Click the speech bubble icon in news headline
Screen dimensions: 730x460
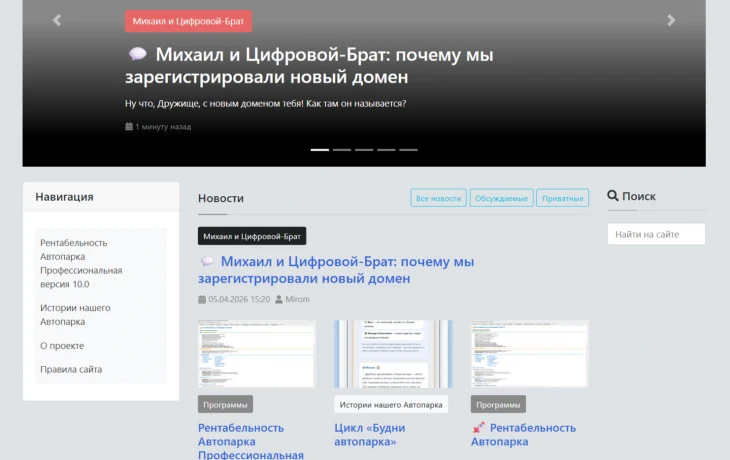coord(207,261)
